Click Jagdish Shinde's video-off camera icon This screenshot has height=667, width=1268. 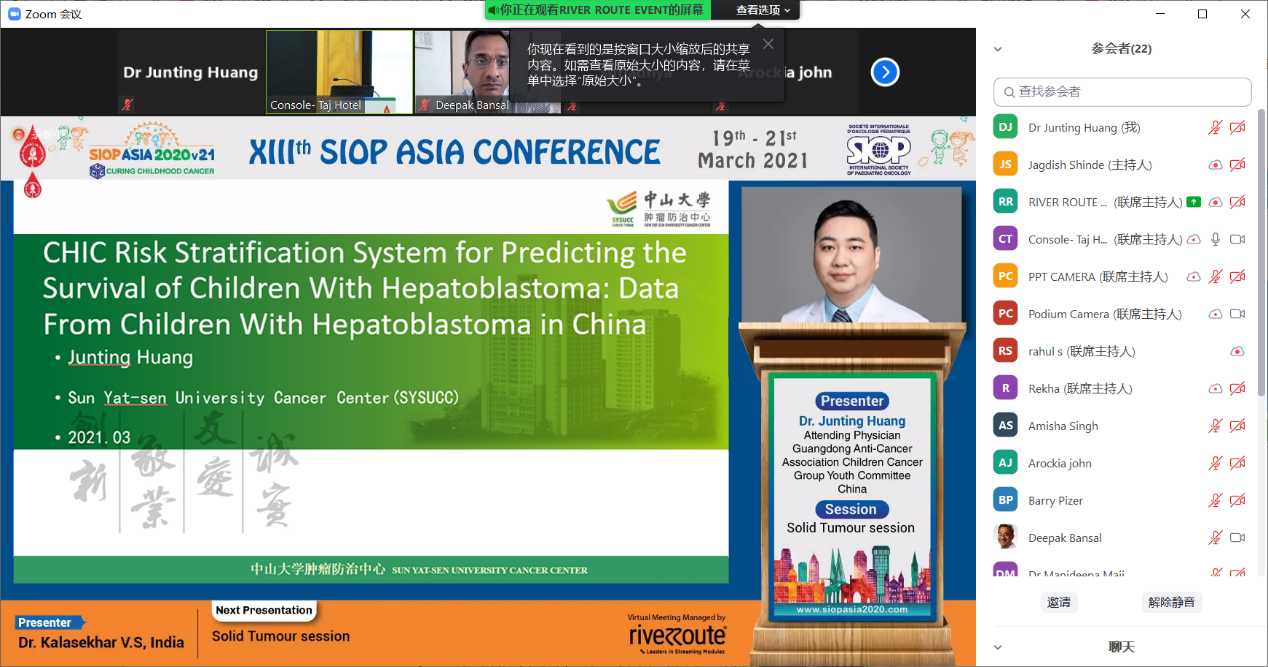point(1237,165)
